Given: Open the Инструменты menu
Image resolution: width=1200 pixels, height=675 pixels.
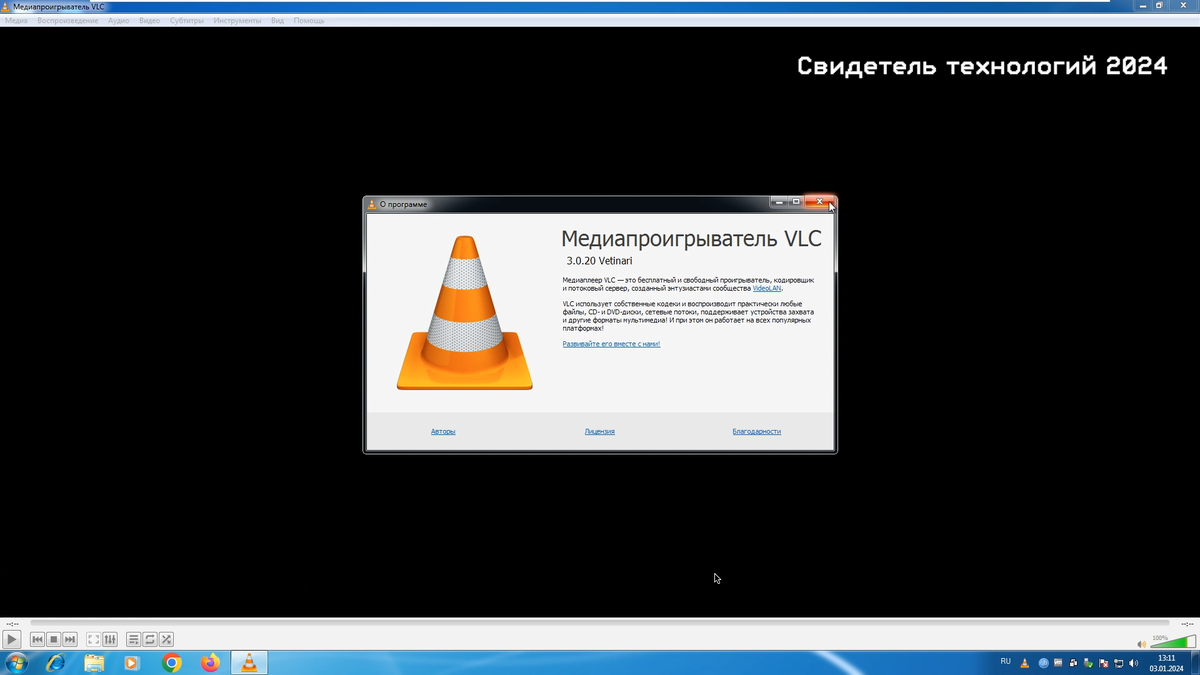Looking at the screenshot, I should coord(237,20).
